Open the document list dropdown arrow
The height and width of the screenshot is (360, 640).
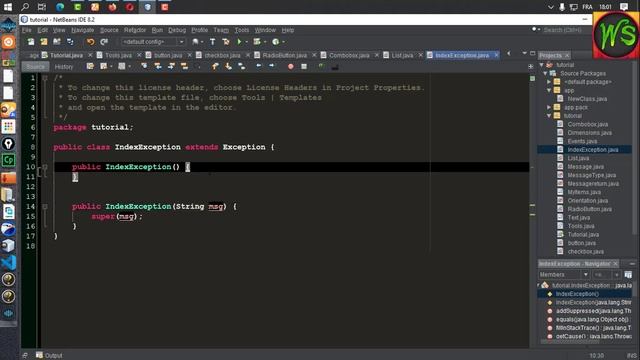(x=524, y=53)
